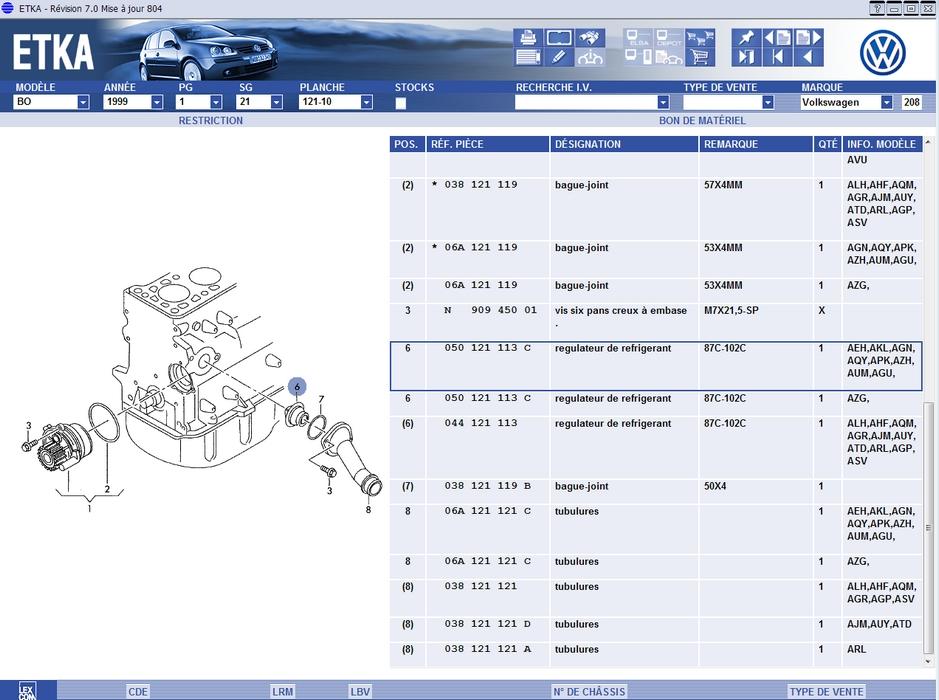Click remark 57X4MM
Viewport: 939px width, 700px height.
click(723, 185)
